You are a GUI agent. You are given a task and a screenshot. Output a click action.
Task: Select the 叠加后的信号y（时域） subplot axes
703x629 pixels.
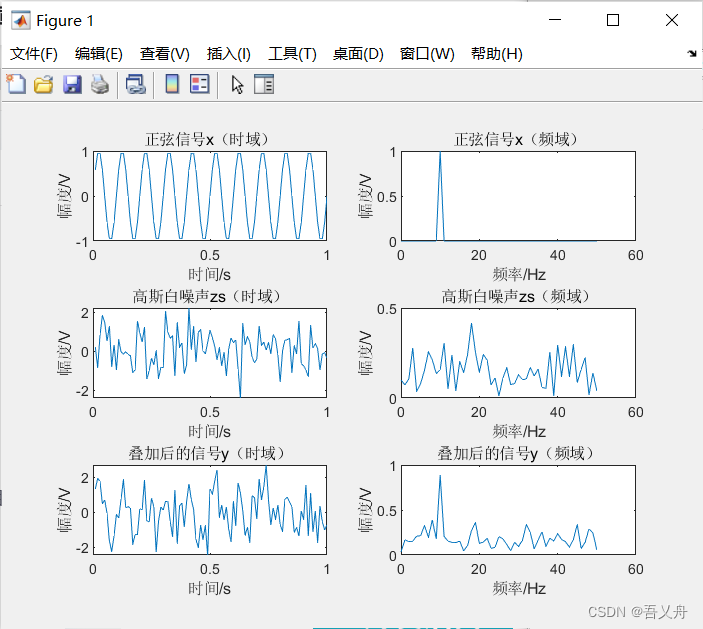[210, 510]
